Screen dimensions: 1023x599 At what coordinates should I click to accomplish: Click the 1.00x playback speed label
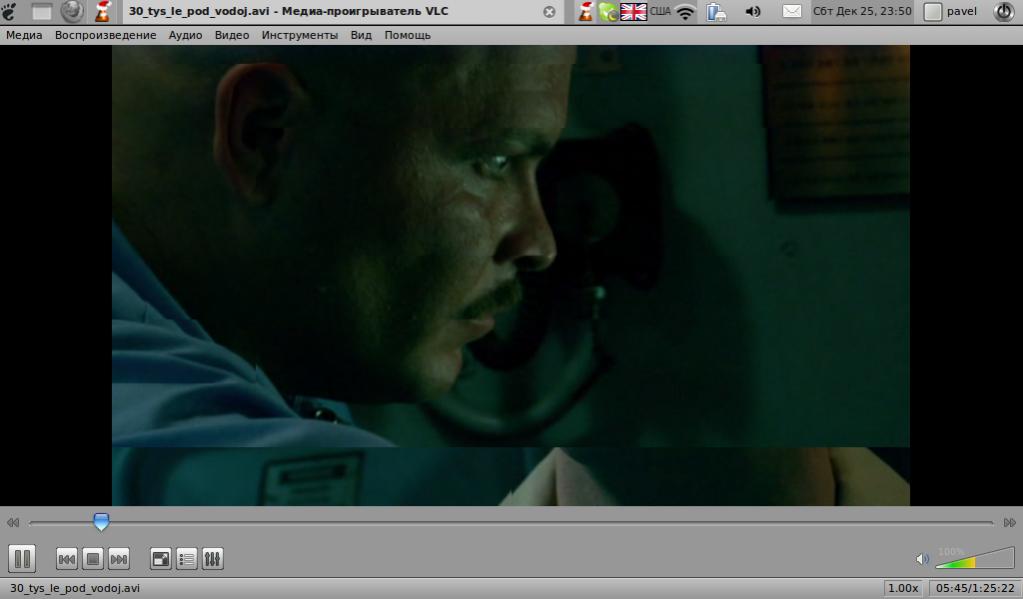pos(903,588)
